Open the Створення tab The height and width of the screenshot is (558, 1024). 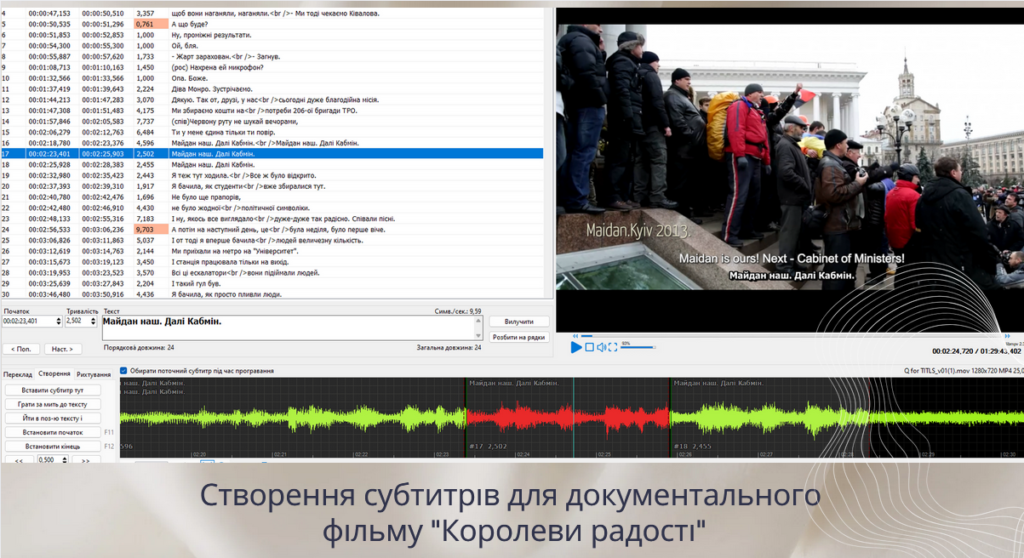tap(54, 374)
